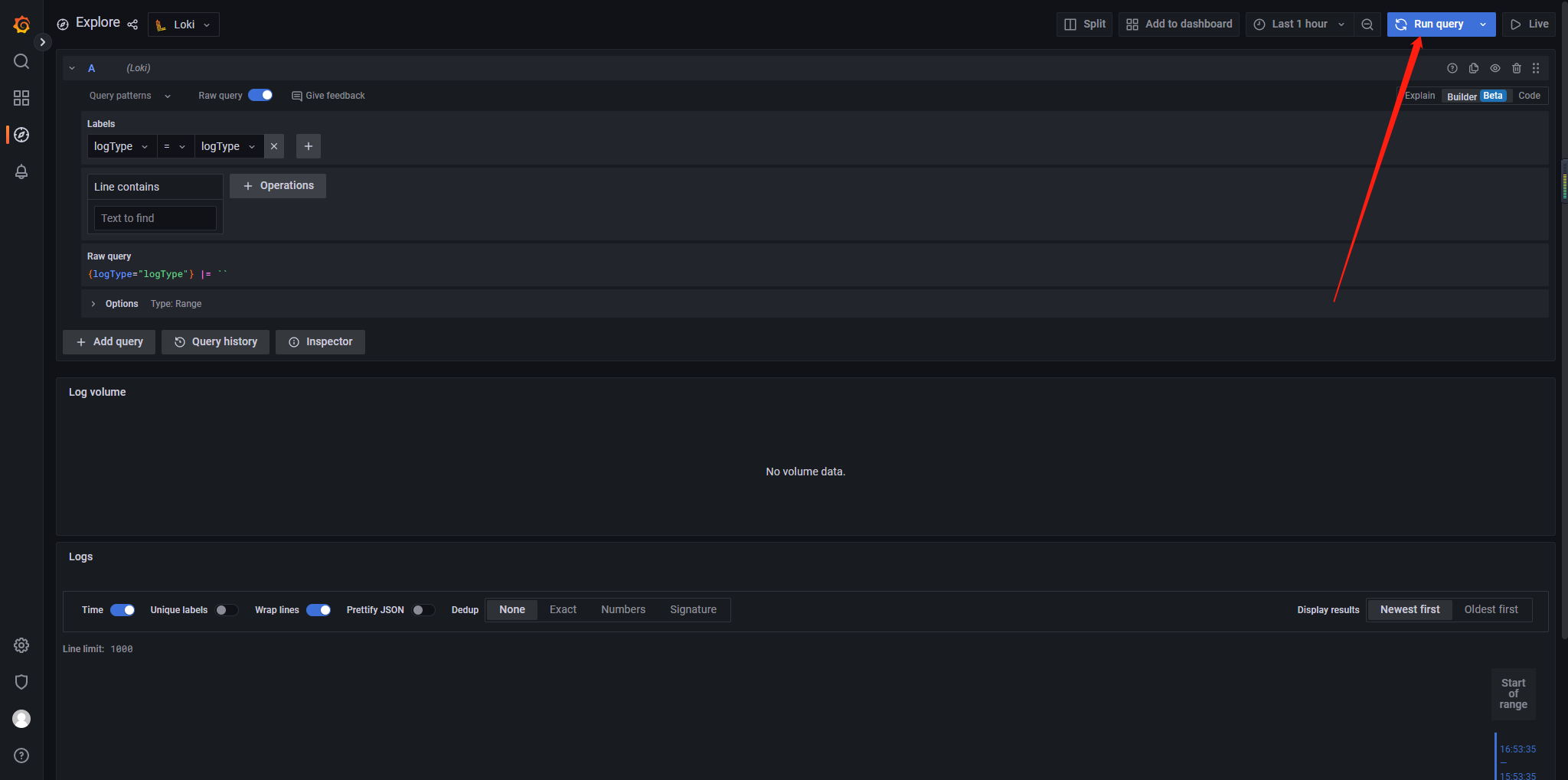Screen dimensions: 1568x780
Task: Toggle Wrap lines switch
Action: (x=318, y=610)
